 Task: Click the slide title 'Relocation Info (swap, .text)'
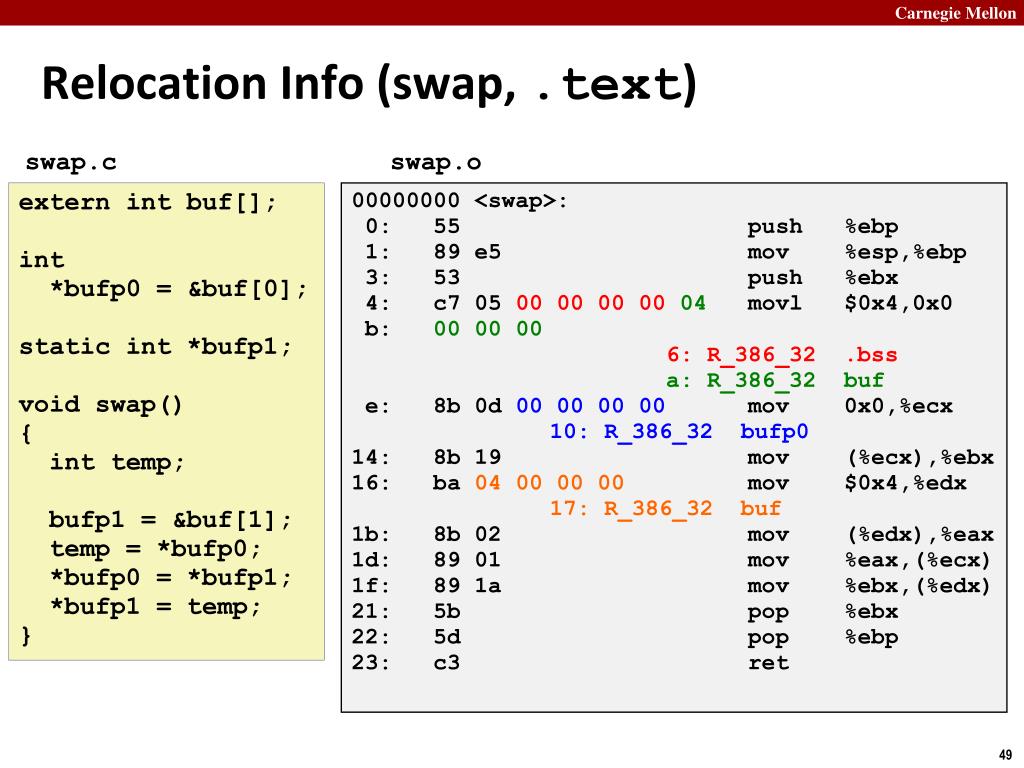tap(369, 84)
